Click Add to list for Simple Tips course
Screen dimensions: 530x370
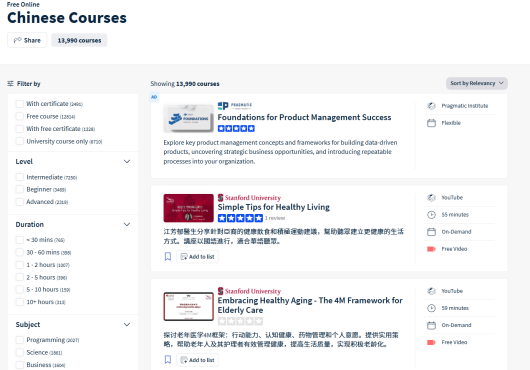(197, 256)
